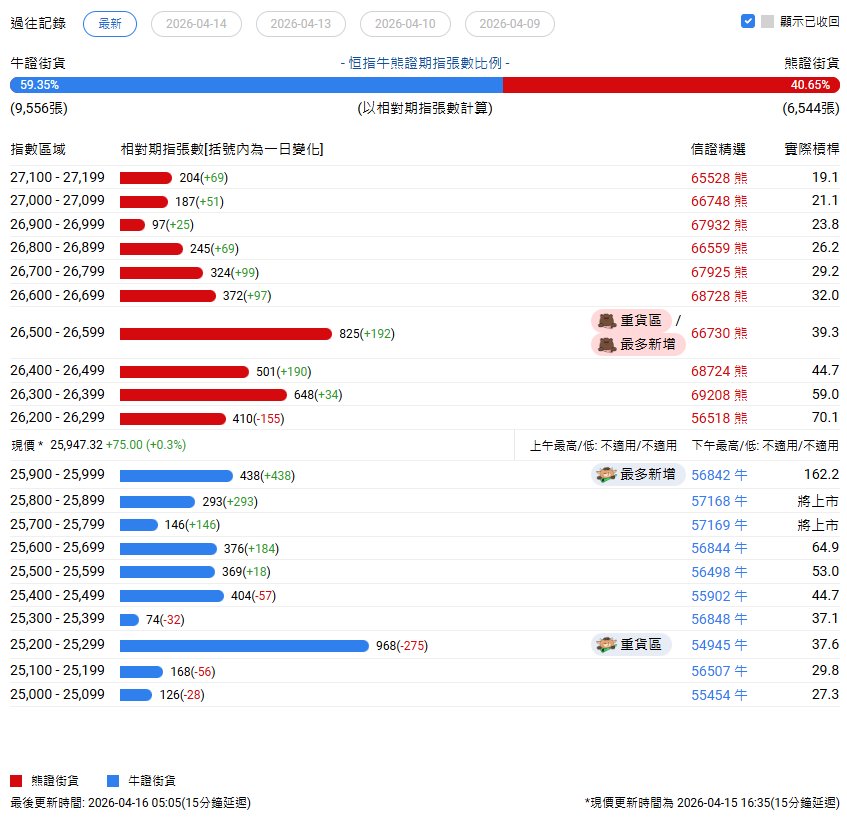The image size is (847, 817).
Task: Click the red bar for 26,500 - 26,599
Action: tap(226, 334)
